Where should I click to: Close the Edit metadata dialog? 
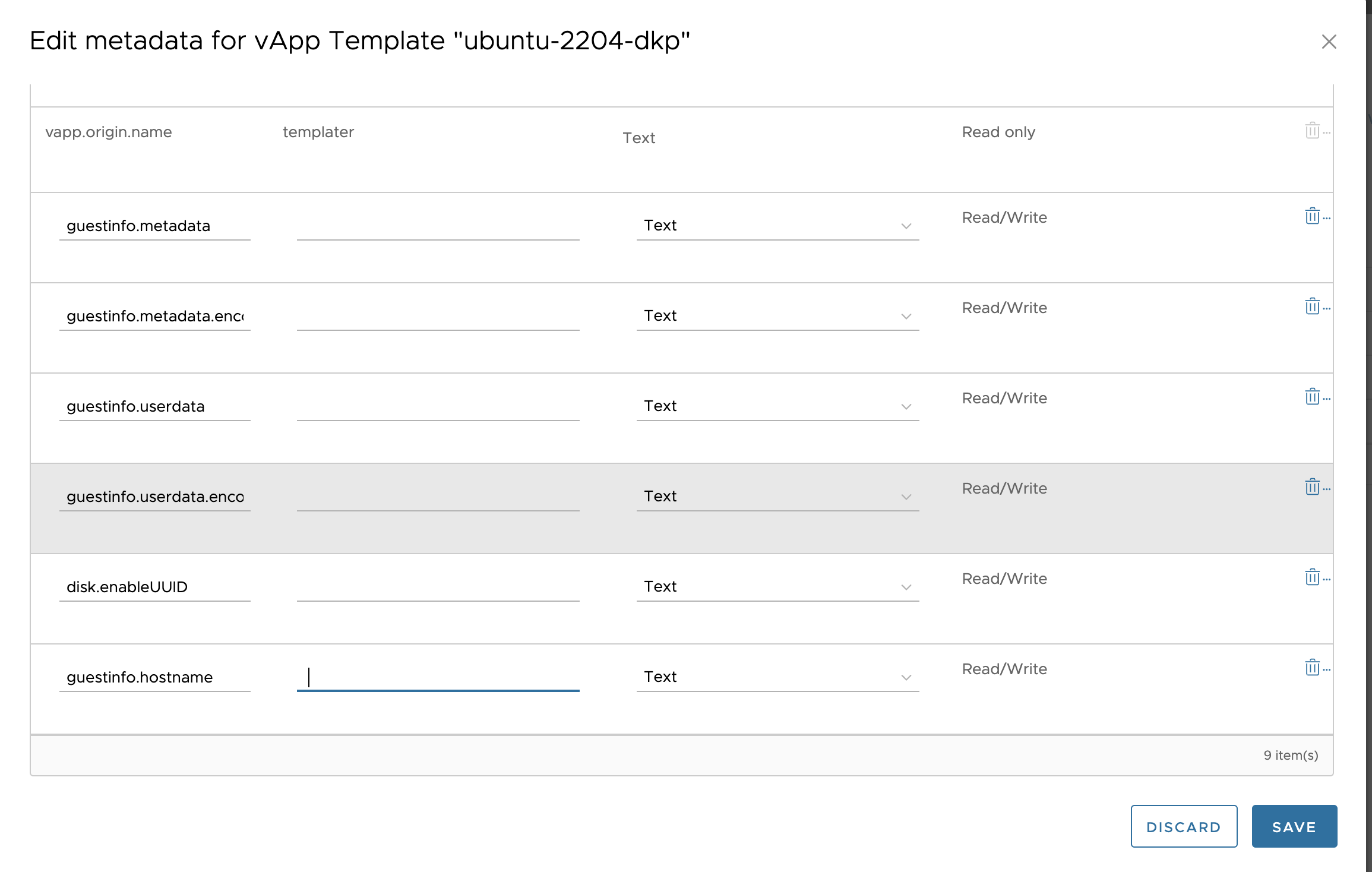(x=1329, y=42)
